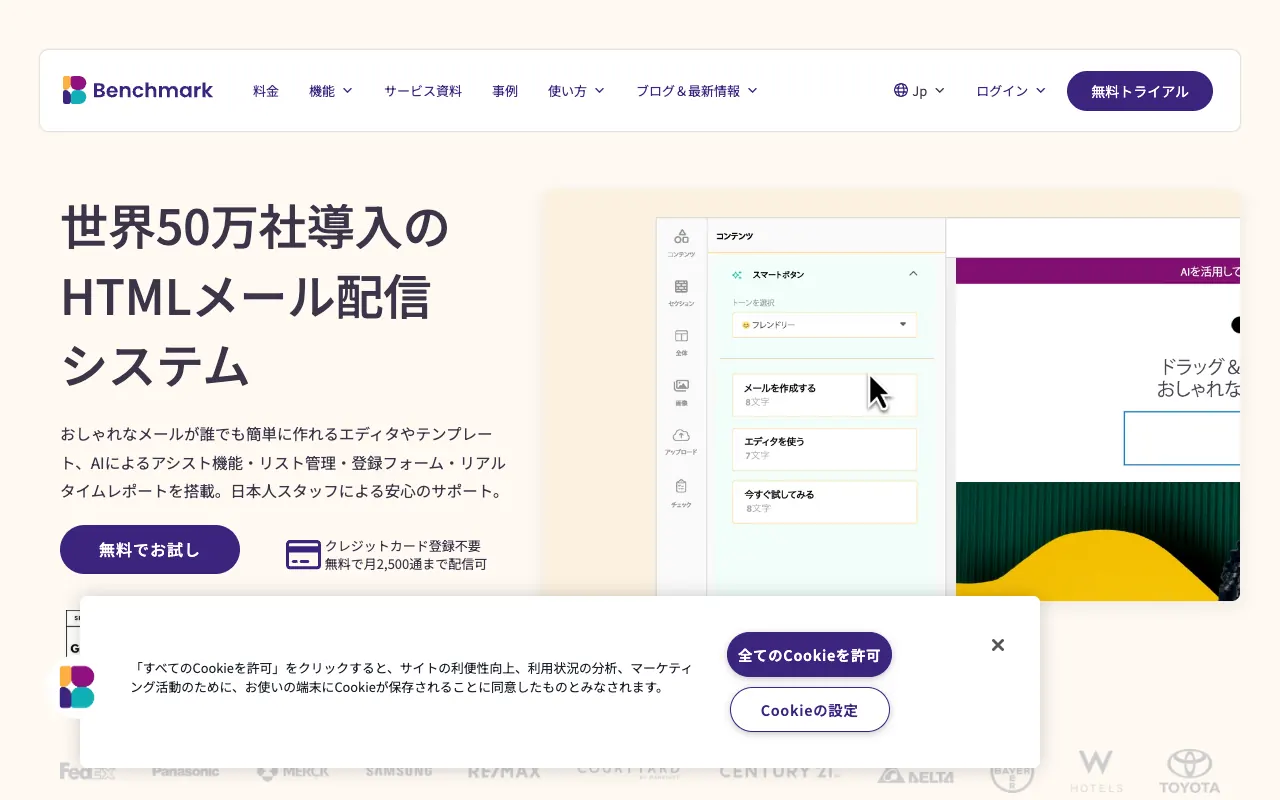This screenshot has height=800, width=1280.
Task: Open the Jp language selector
Action: (919, 91)
